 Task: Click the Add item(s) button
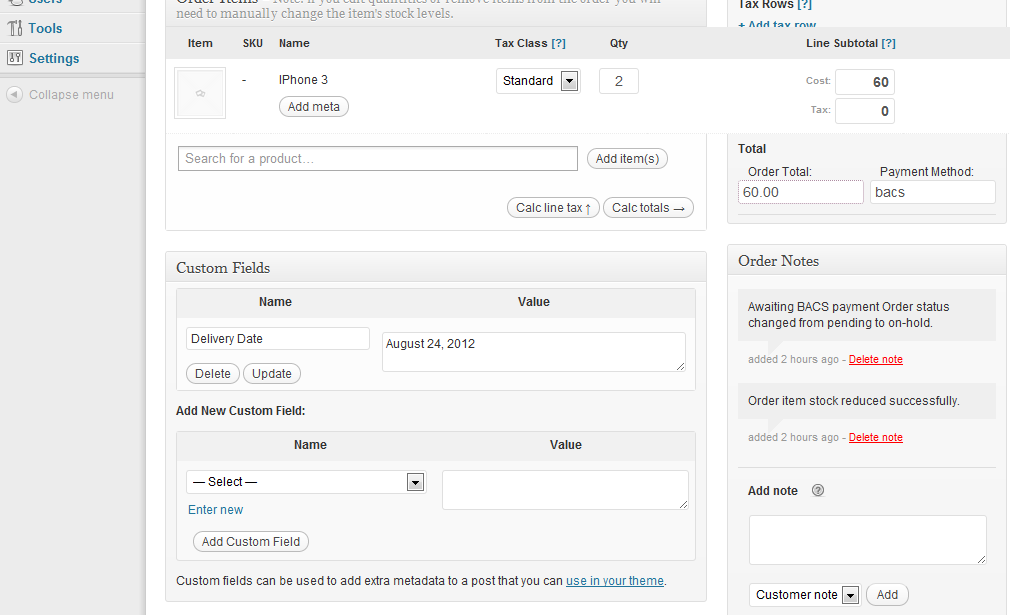627,158
